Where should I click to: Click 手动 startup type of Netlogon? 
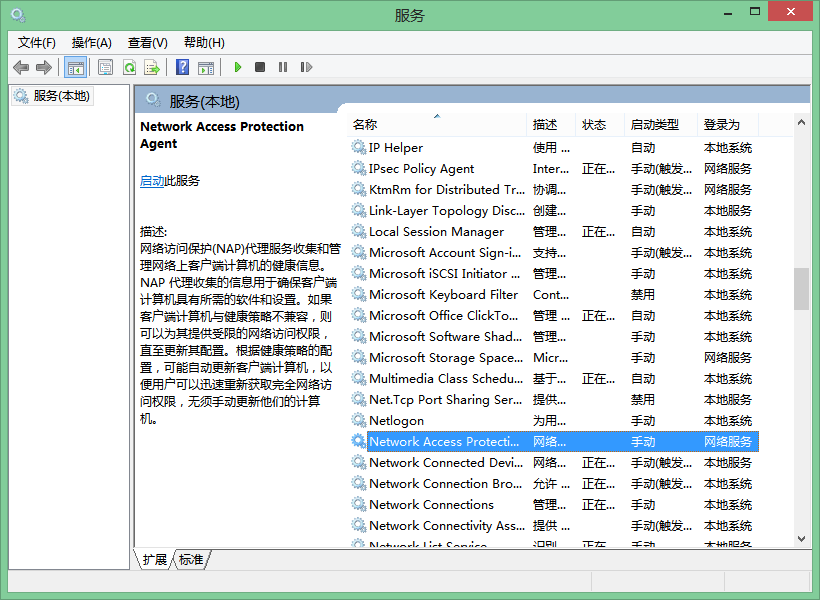point(643,421)
